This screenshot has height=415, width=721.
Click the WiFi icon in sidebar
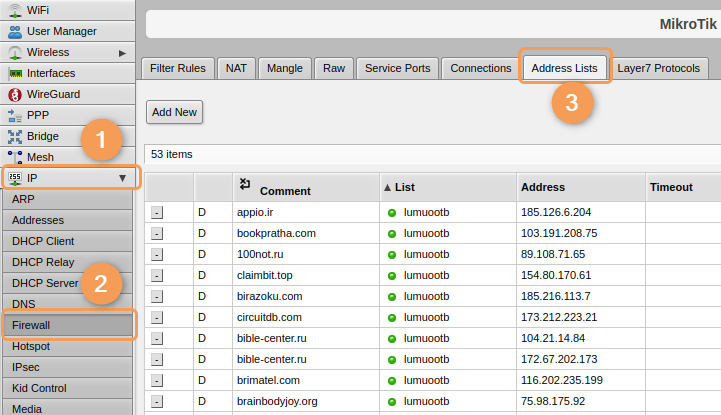tap(15, 10)
